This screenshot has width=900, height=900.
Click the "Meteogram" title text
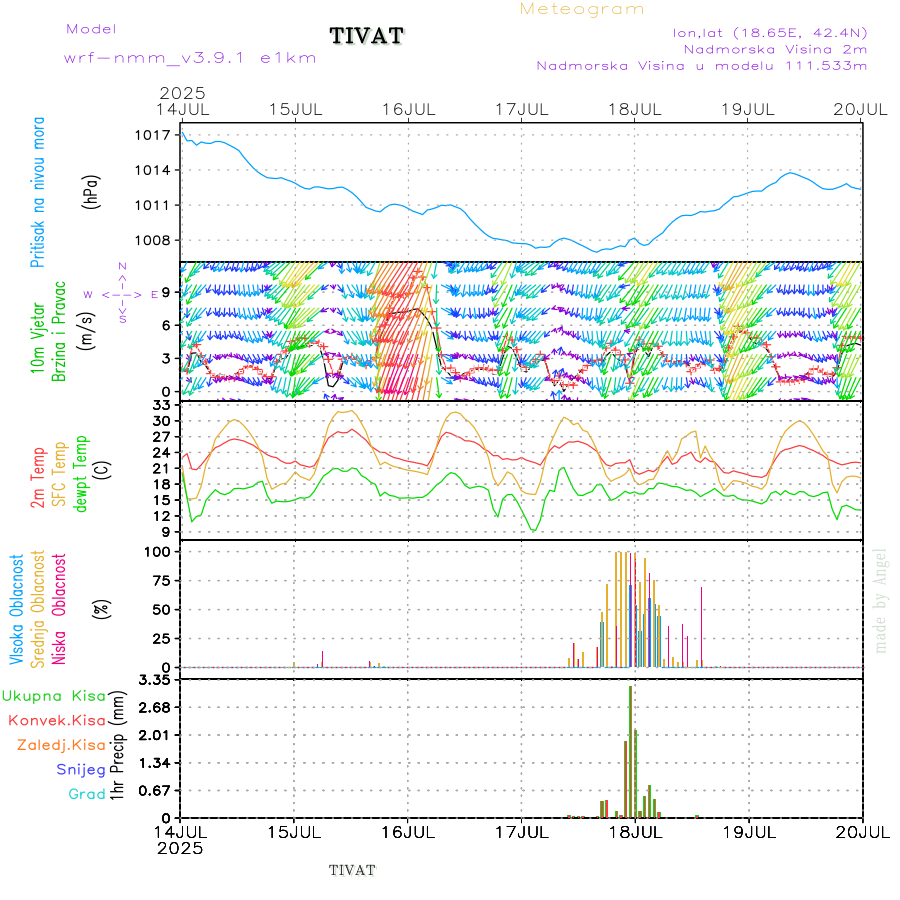581,9
